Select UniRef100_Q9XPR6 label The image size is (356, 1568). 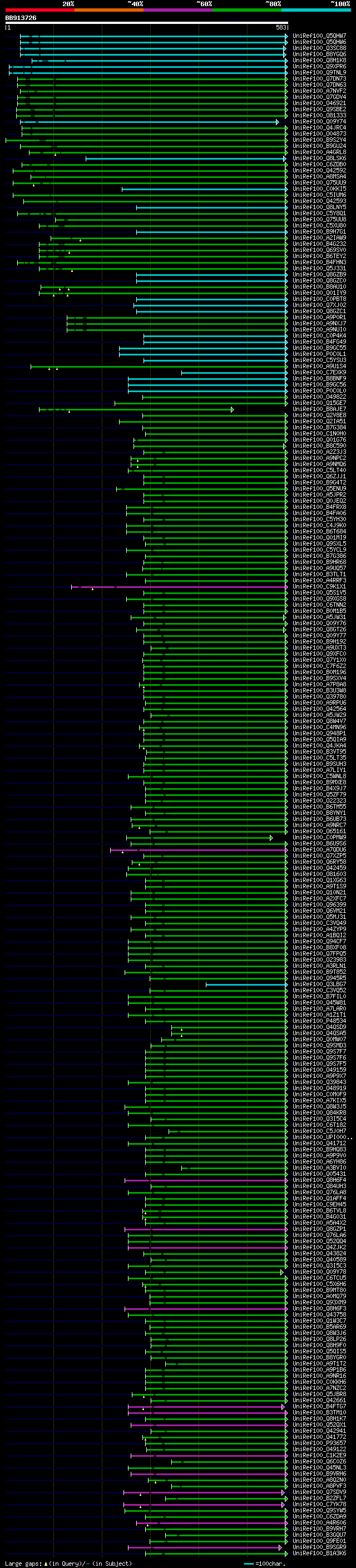tap(319, 66)
